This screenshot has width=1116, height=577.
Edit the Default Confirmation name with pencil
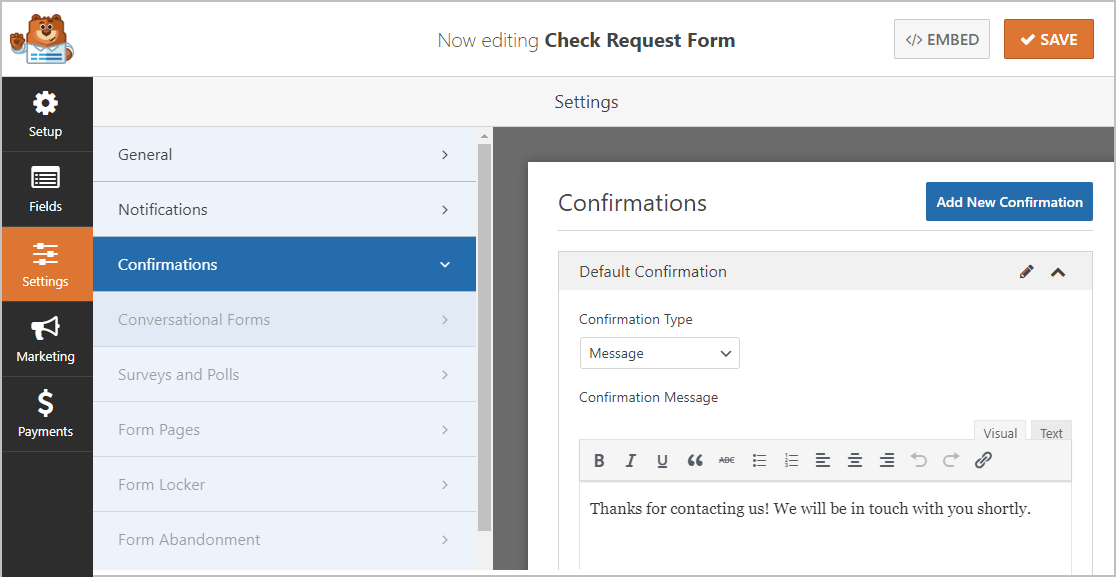pyautogui.click(x=1026, y=271)
